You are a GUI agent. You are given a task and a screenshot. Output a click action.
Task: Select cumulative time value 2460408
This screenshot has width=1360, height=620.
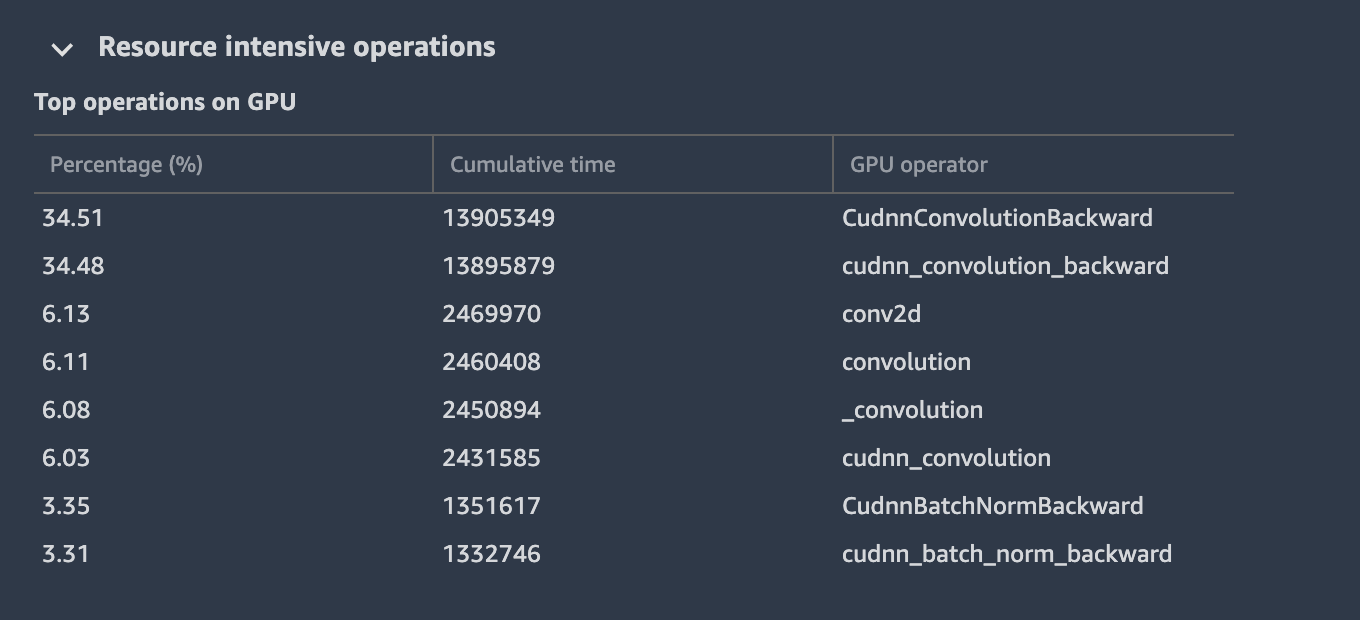click(x=491, y=362)
